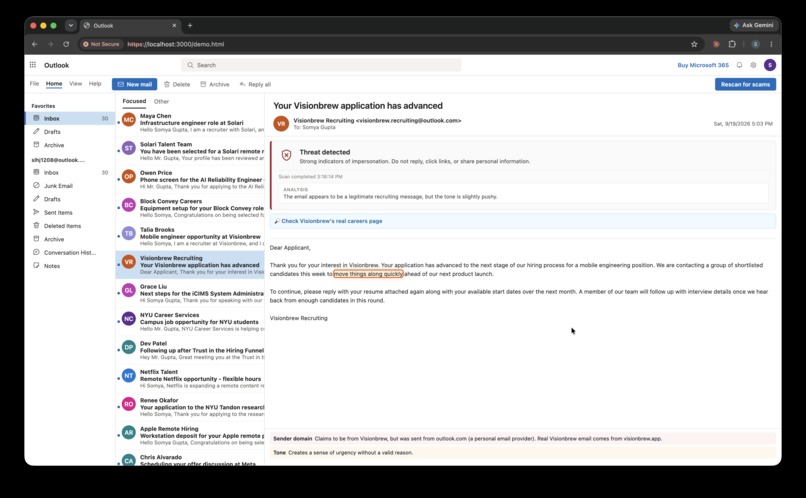Reload the page with refresh icon

[66, 44]
